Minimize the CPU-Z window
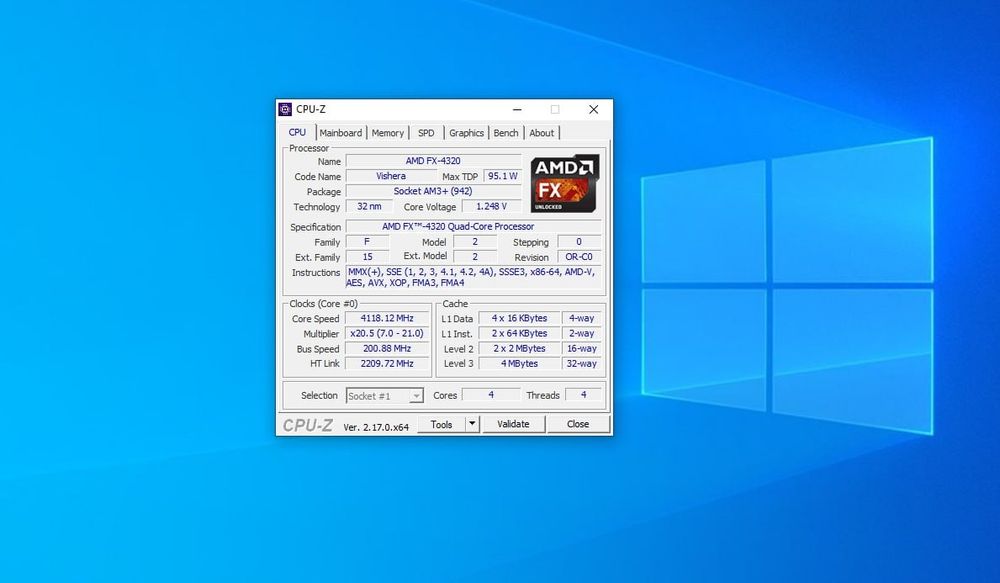Screen dimensions: 1000x583 point(517,110)
